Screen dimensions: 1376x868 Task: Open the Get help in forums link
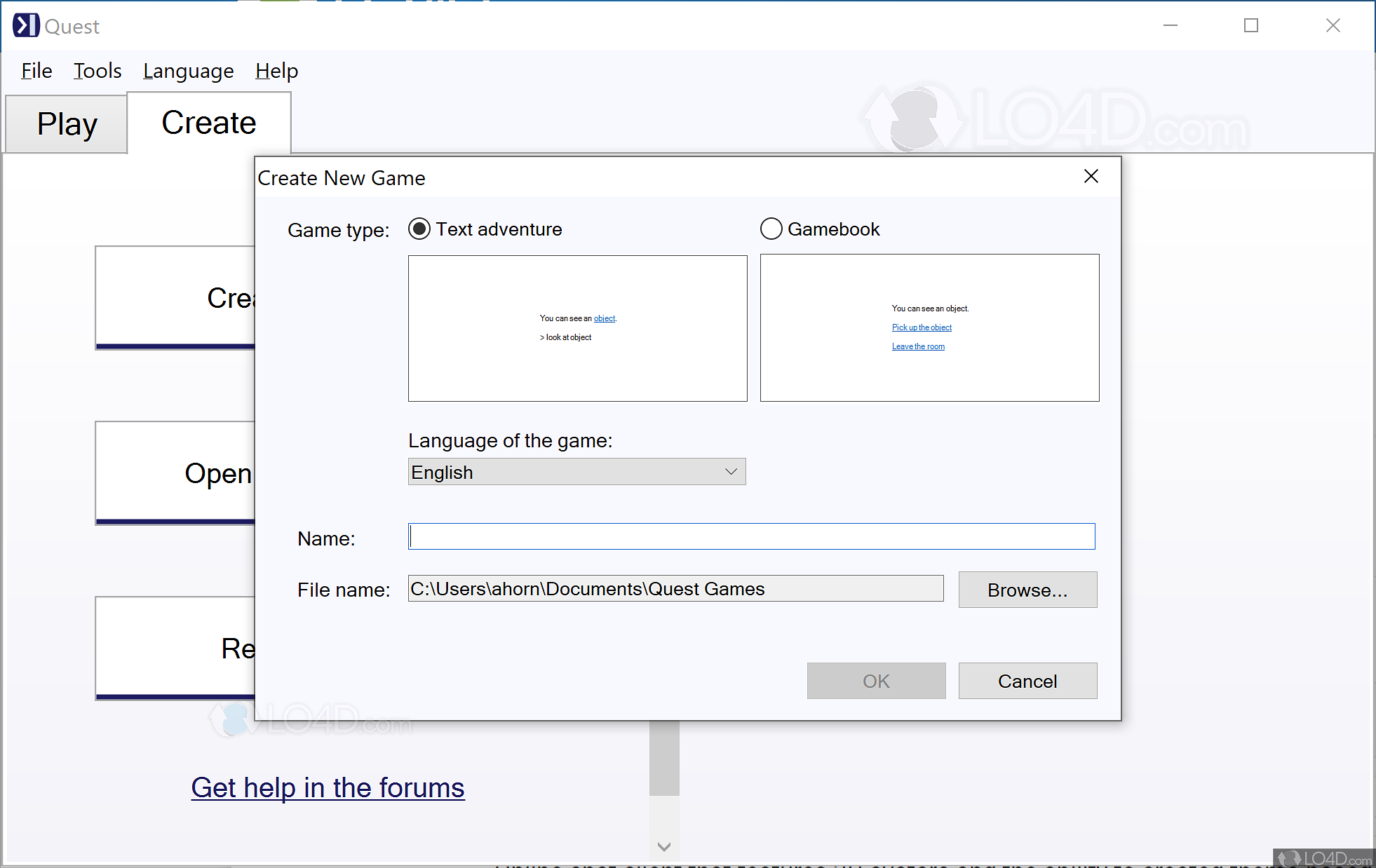coord(328,787)
